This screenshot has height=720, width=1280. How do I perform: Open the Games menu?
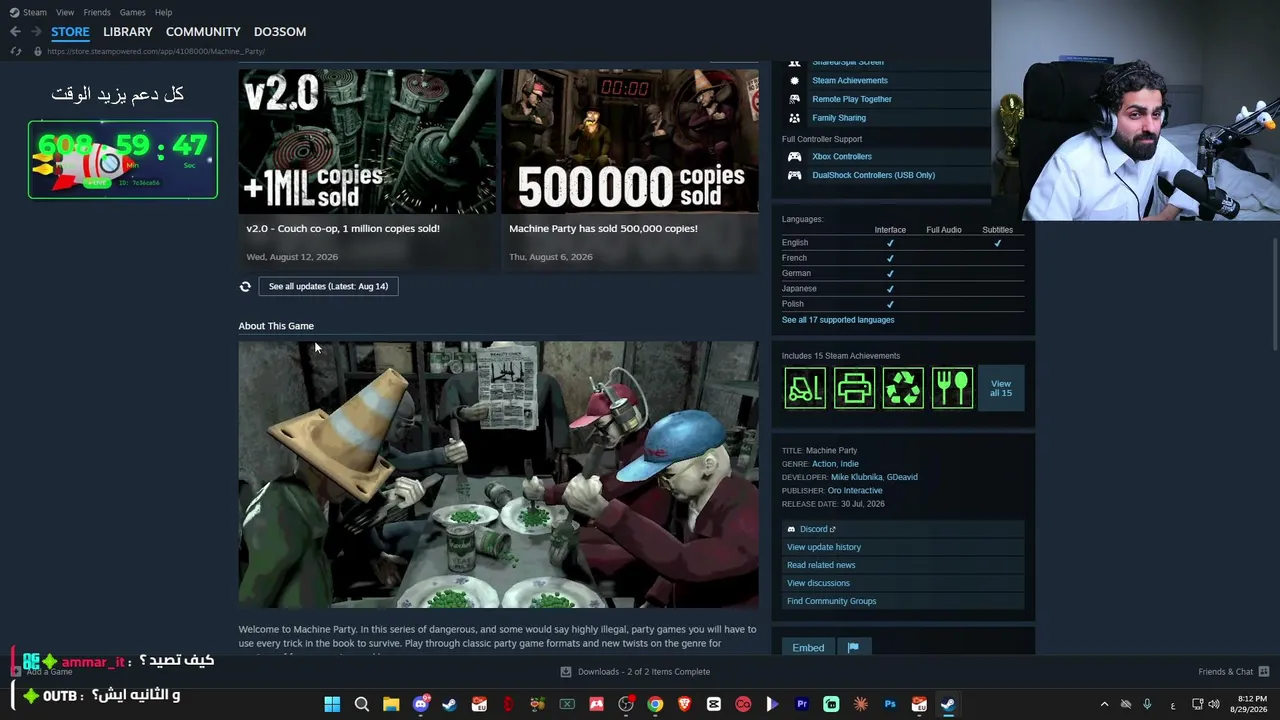[132, 12]
